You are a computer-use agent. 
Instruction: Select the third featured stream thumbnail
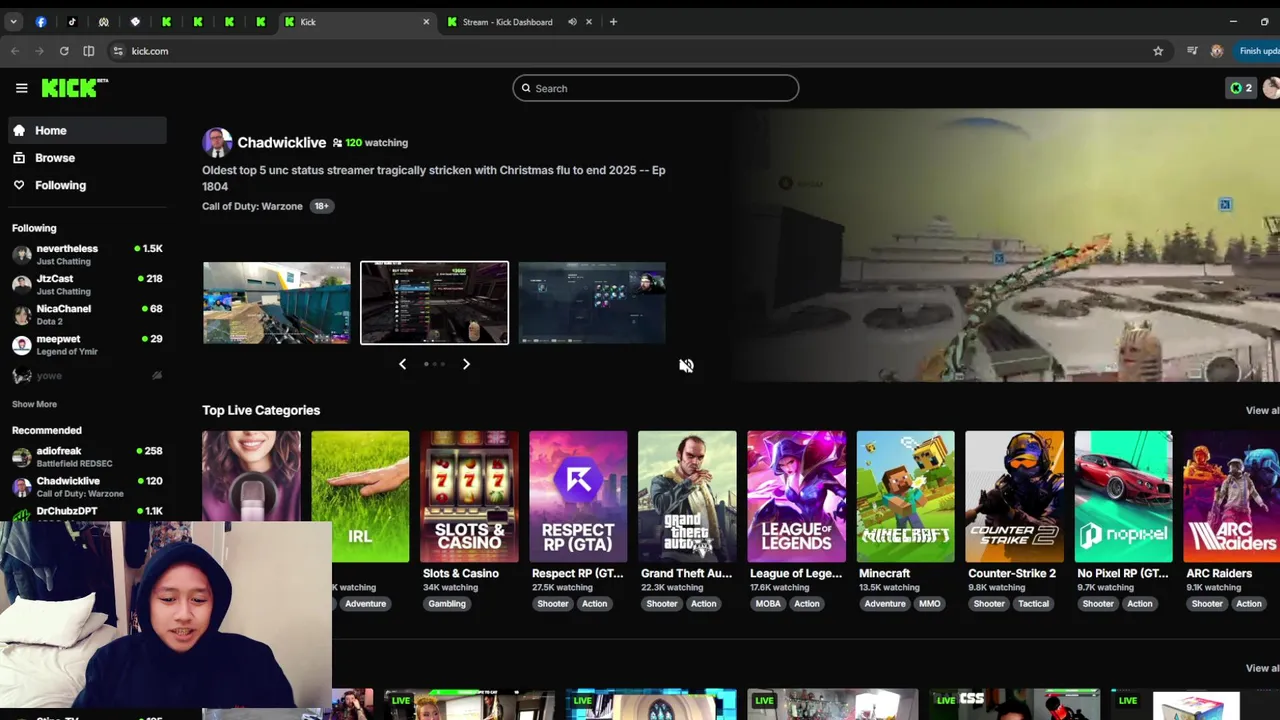(x=592, y=303)
